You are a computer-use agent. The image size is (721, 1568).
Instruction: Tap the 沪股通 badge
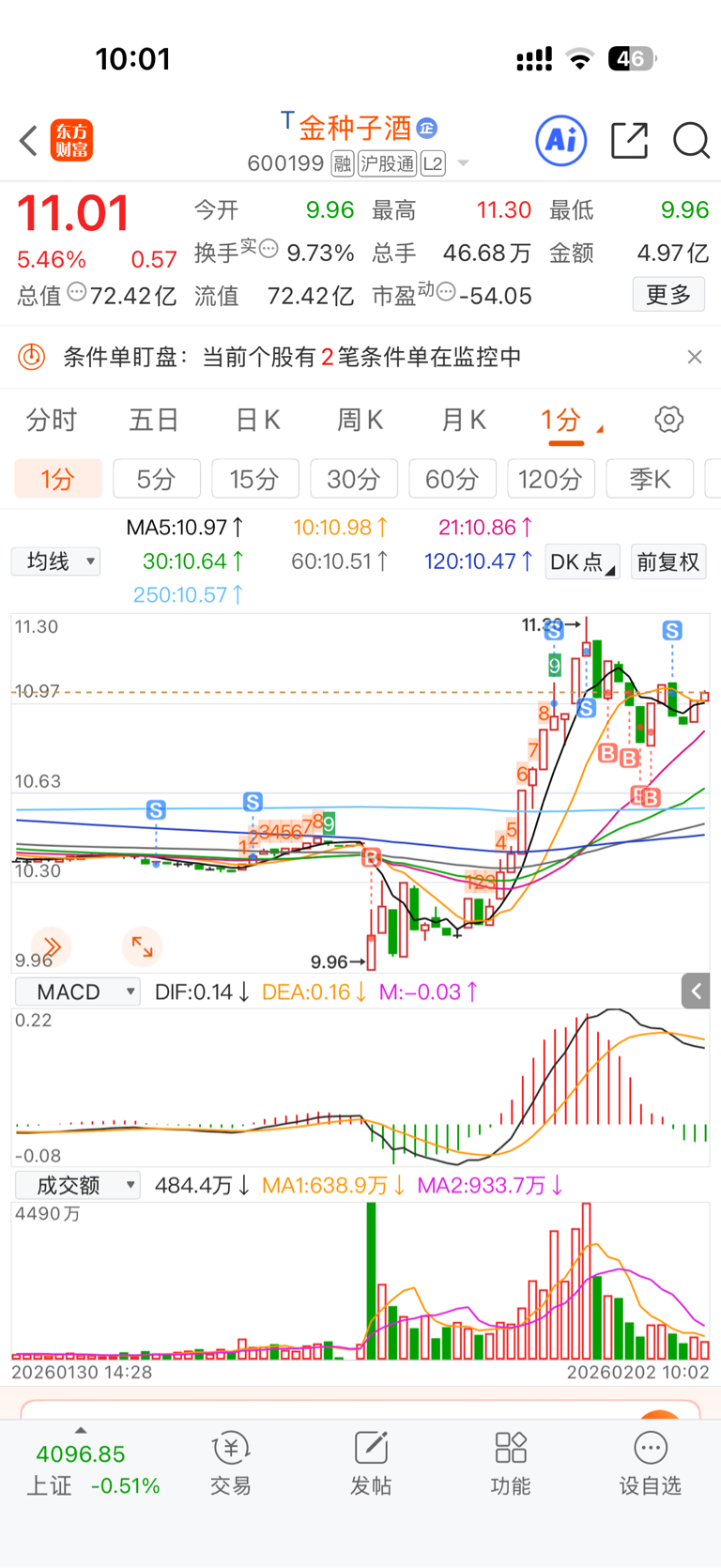[x=387, y=164]
